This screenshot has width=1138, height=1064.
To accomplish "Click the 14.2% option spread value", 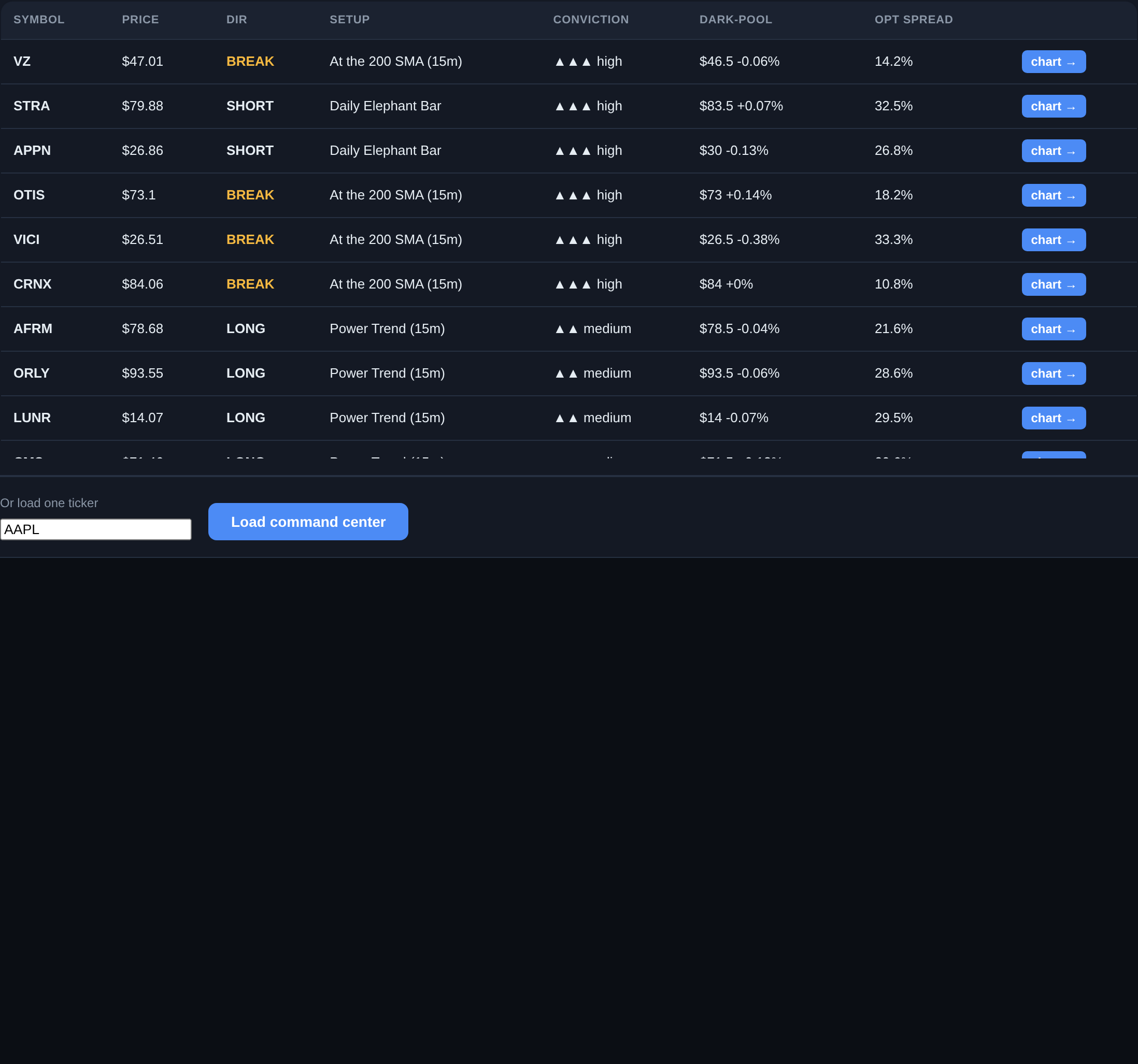I will 893,61.
